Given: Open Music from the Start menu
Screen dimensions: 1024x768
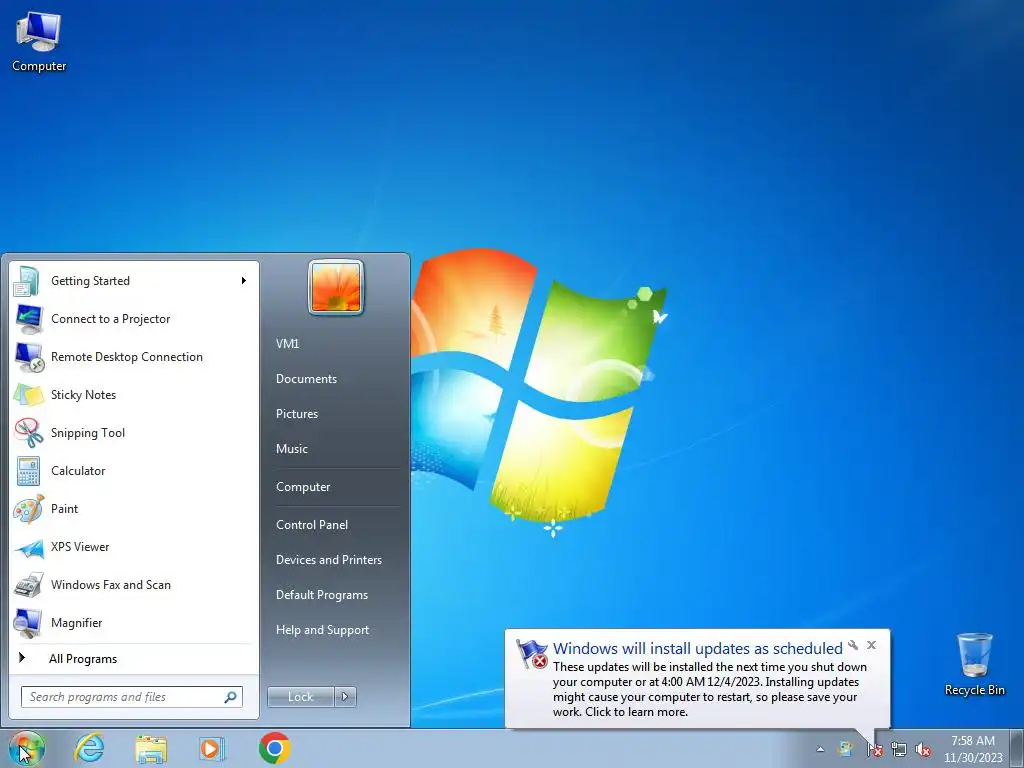Looking at the screenshot, I should [291, 449].
